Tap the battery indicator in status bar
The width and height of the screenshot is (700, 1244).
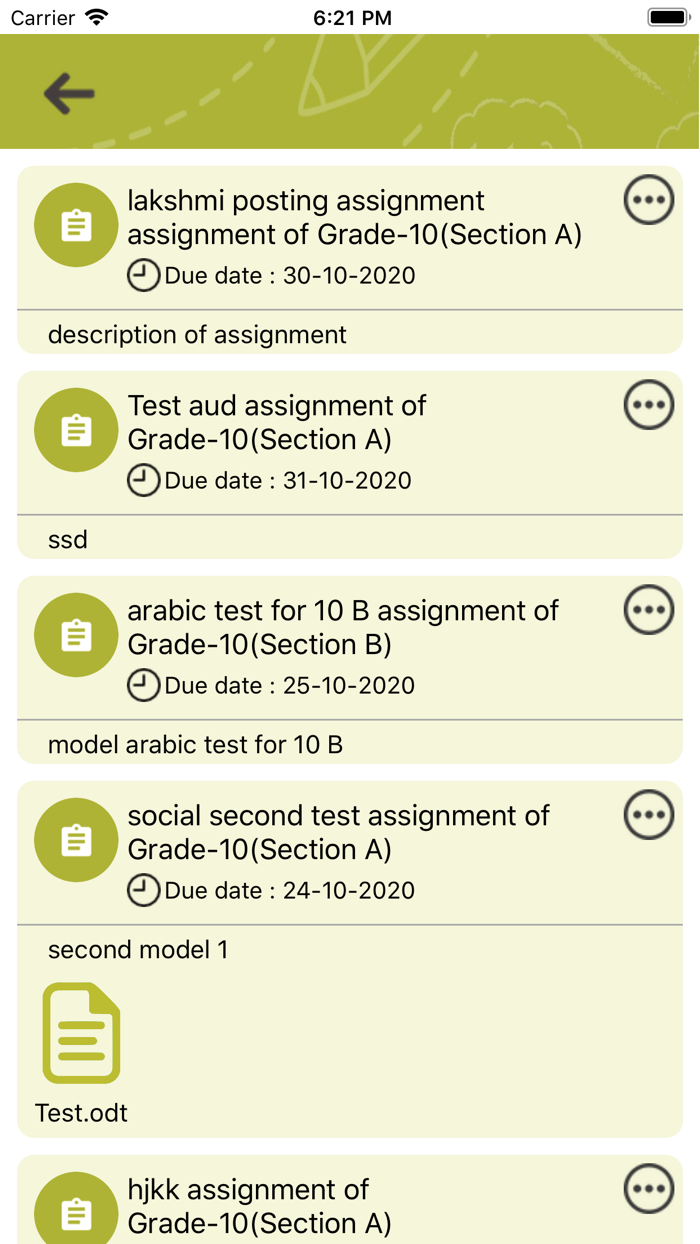[x=667, y=17]
